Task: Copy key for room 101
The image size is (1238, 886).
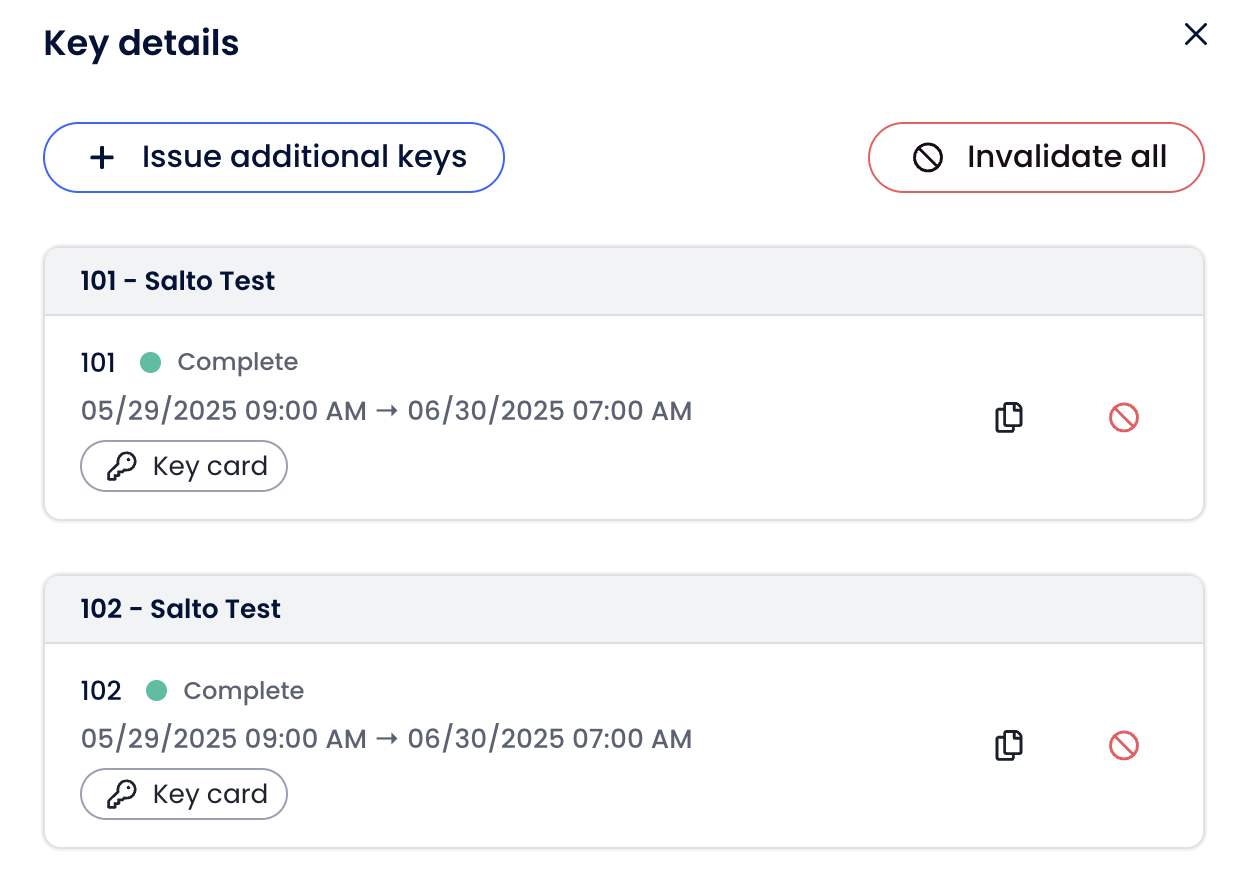Action: click(x=1009, y=417)
